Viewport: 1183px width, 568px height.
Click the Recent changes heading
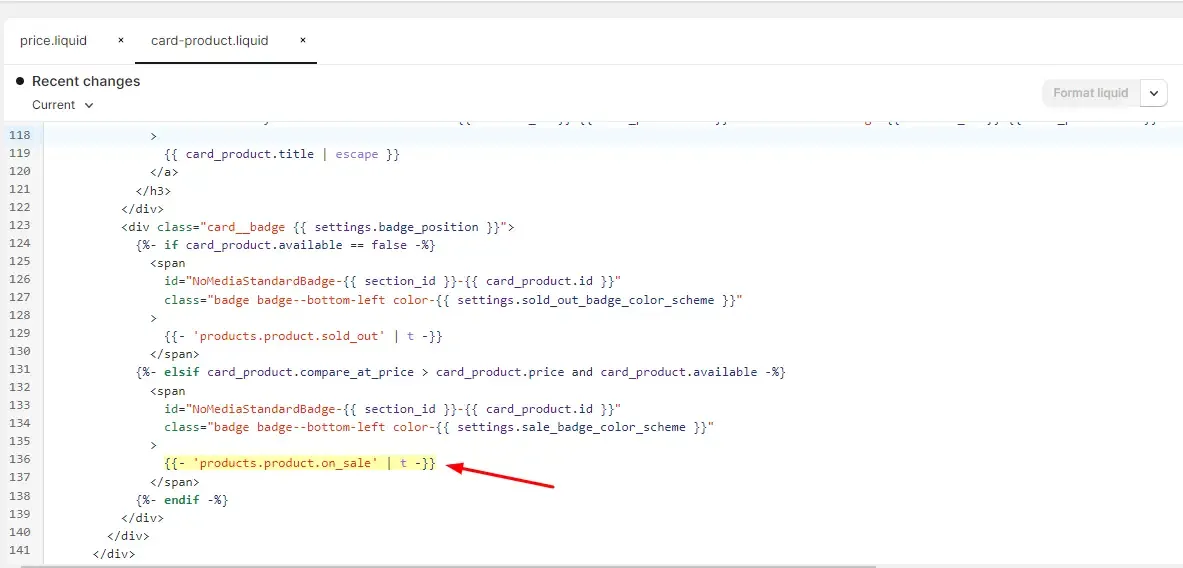[86, 81]
